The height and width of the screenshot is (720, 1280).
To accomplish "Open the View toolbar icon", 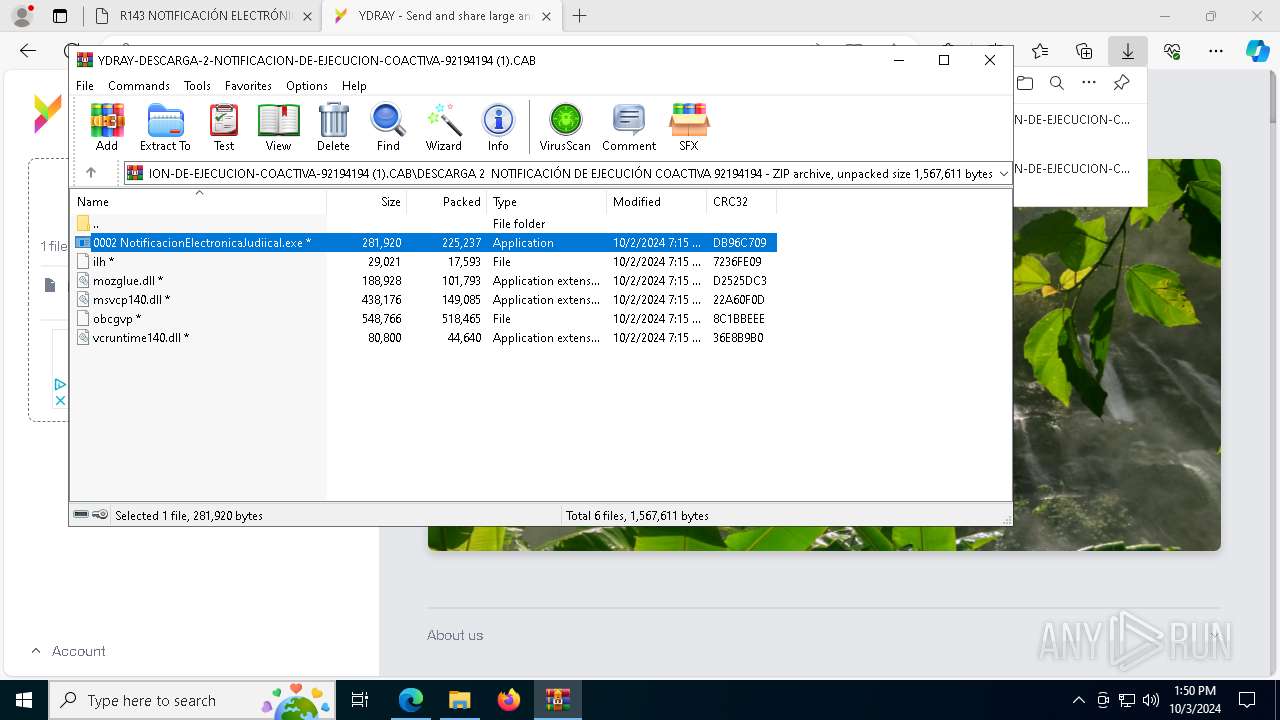I will (278, 127).
